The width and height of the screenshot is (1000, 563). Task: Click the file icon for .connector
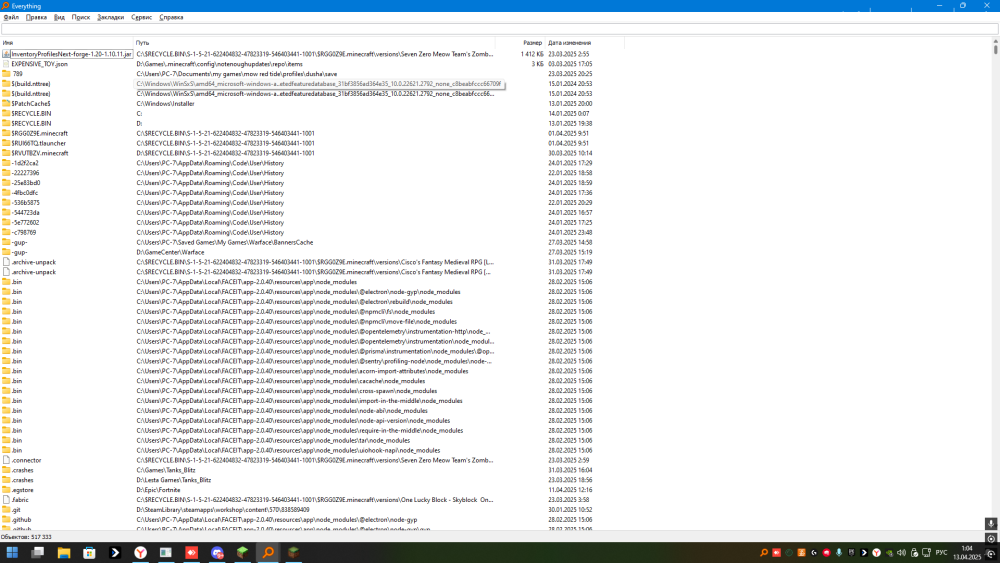(x=6, y=460)
